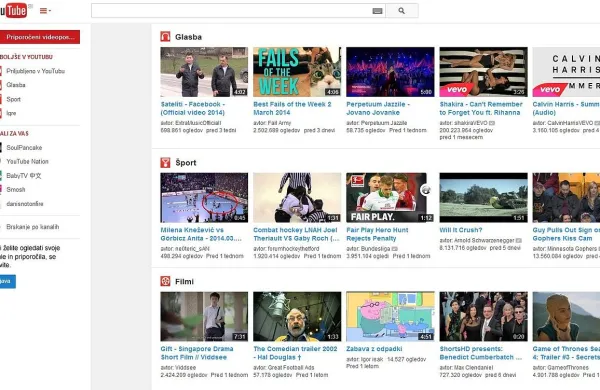Screen dimensions: 600x390
Task: Click the blue sign-in button in sidebar
Action: [8, 281]
